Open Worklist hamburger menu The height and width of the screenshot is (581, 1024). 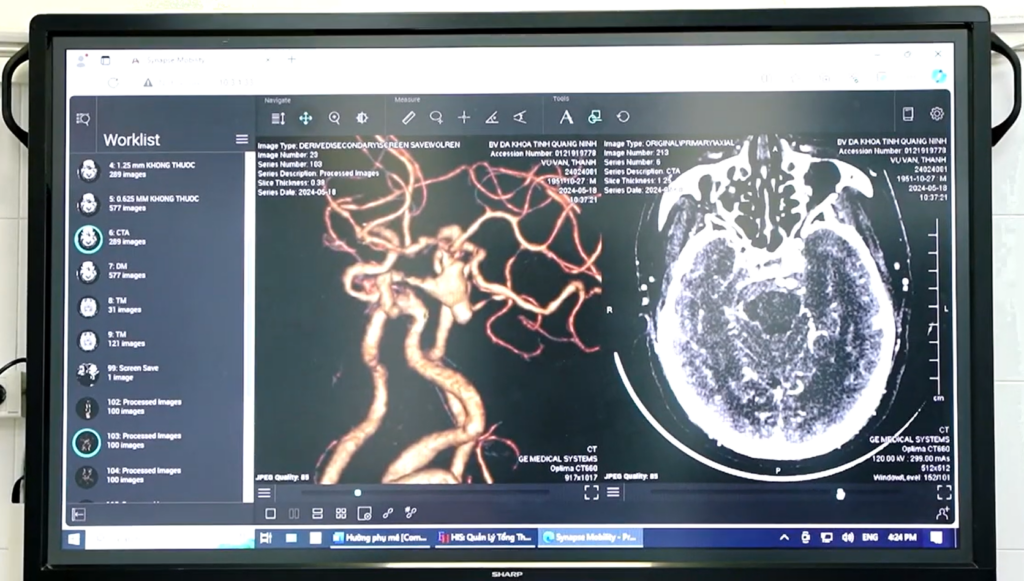(241, 139)
